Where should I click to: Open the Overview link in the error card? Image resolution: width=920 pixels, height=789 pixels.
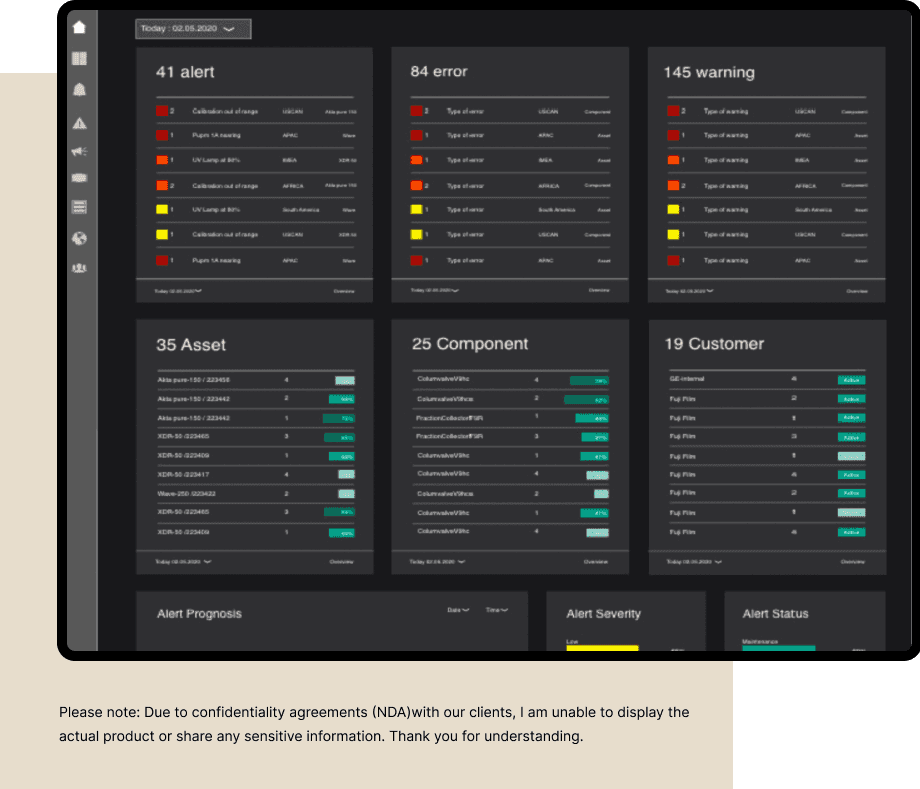[x=599, y=290]
